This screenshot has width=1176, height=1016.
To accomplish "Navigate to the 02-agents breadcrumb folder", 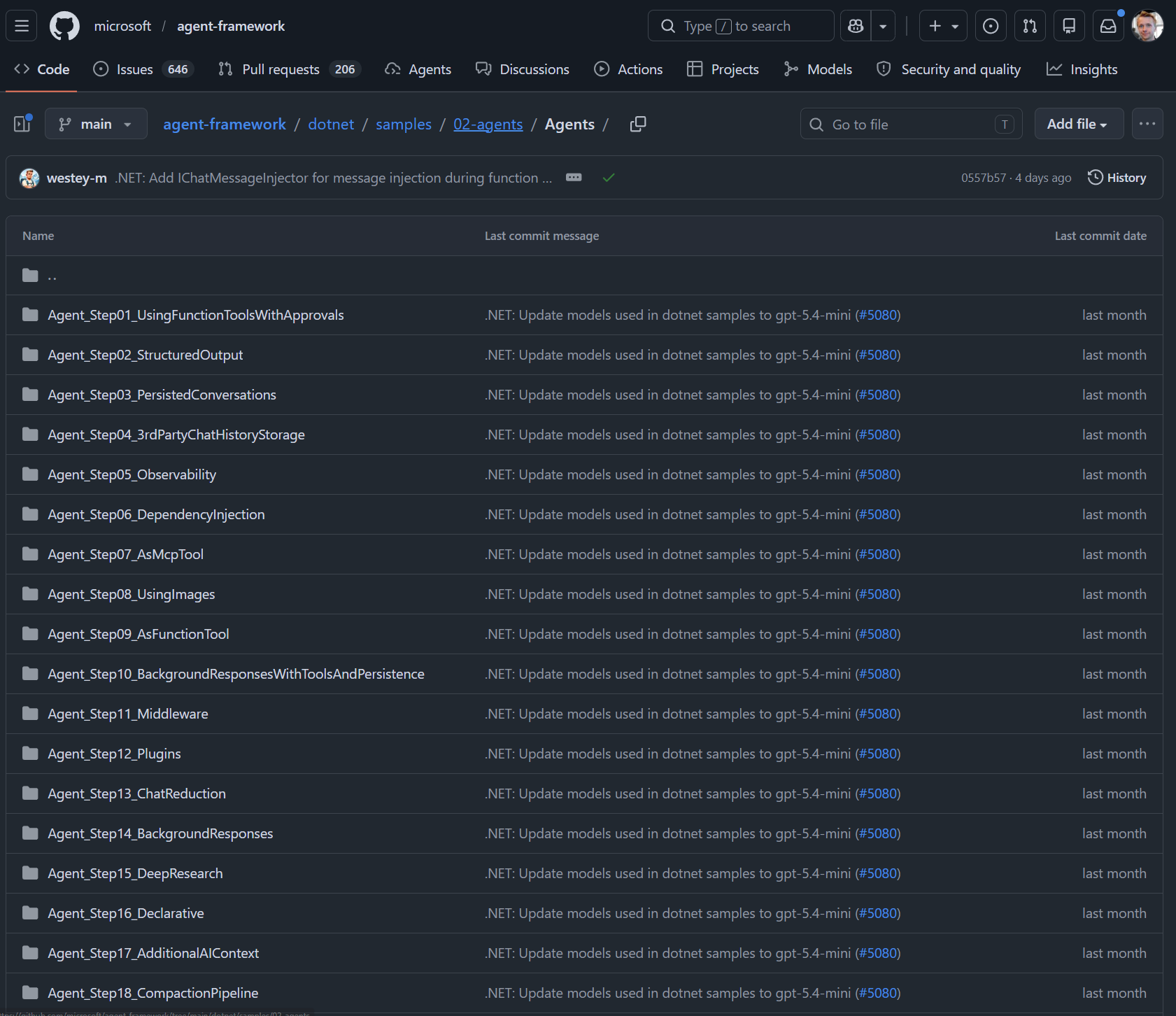I will click(488, 124).
